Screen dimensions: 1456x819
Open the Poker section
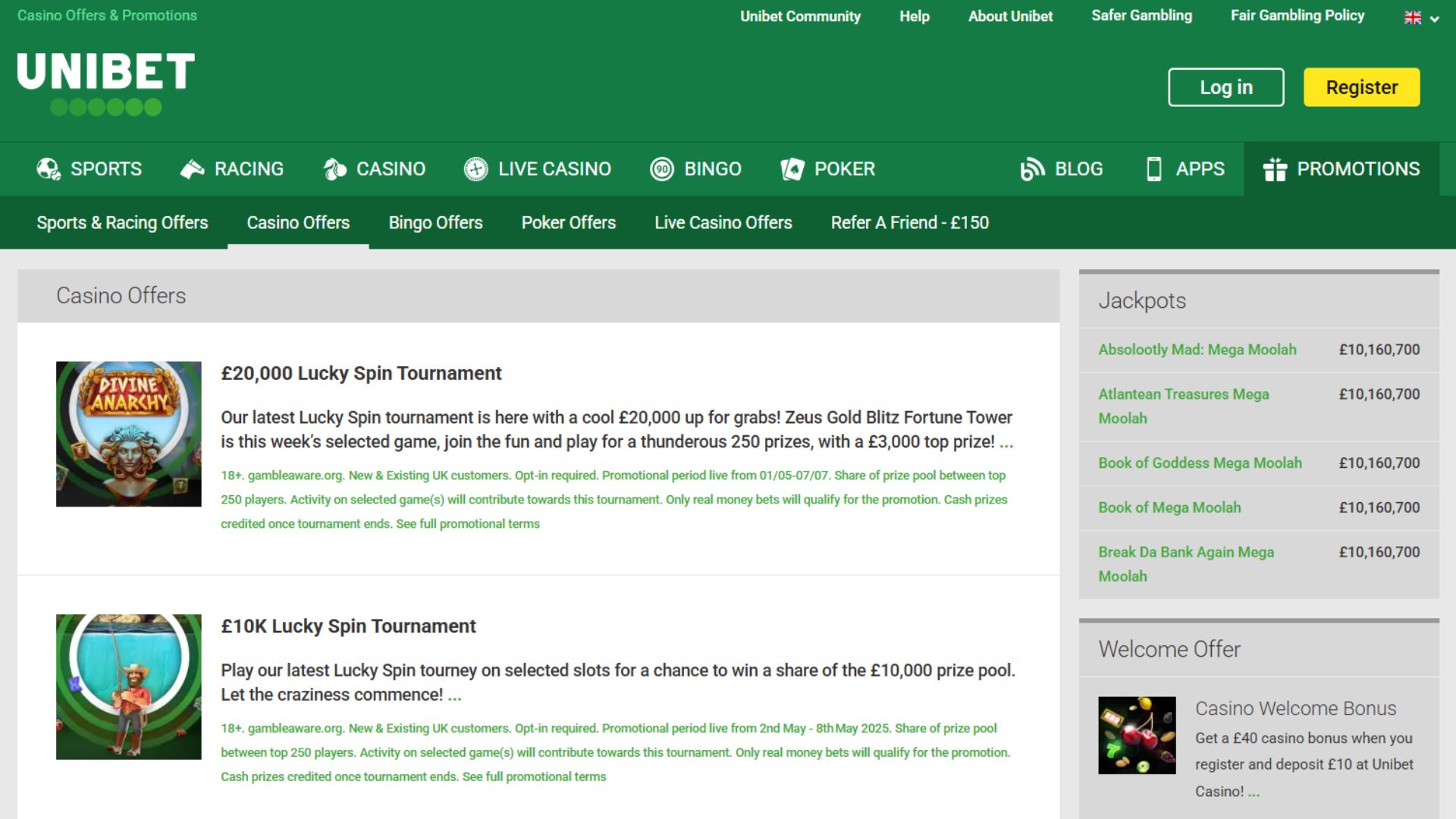[828, 168]
